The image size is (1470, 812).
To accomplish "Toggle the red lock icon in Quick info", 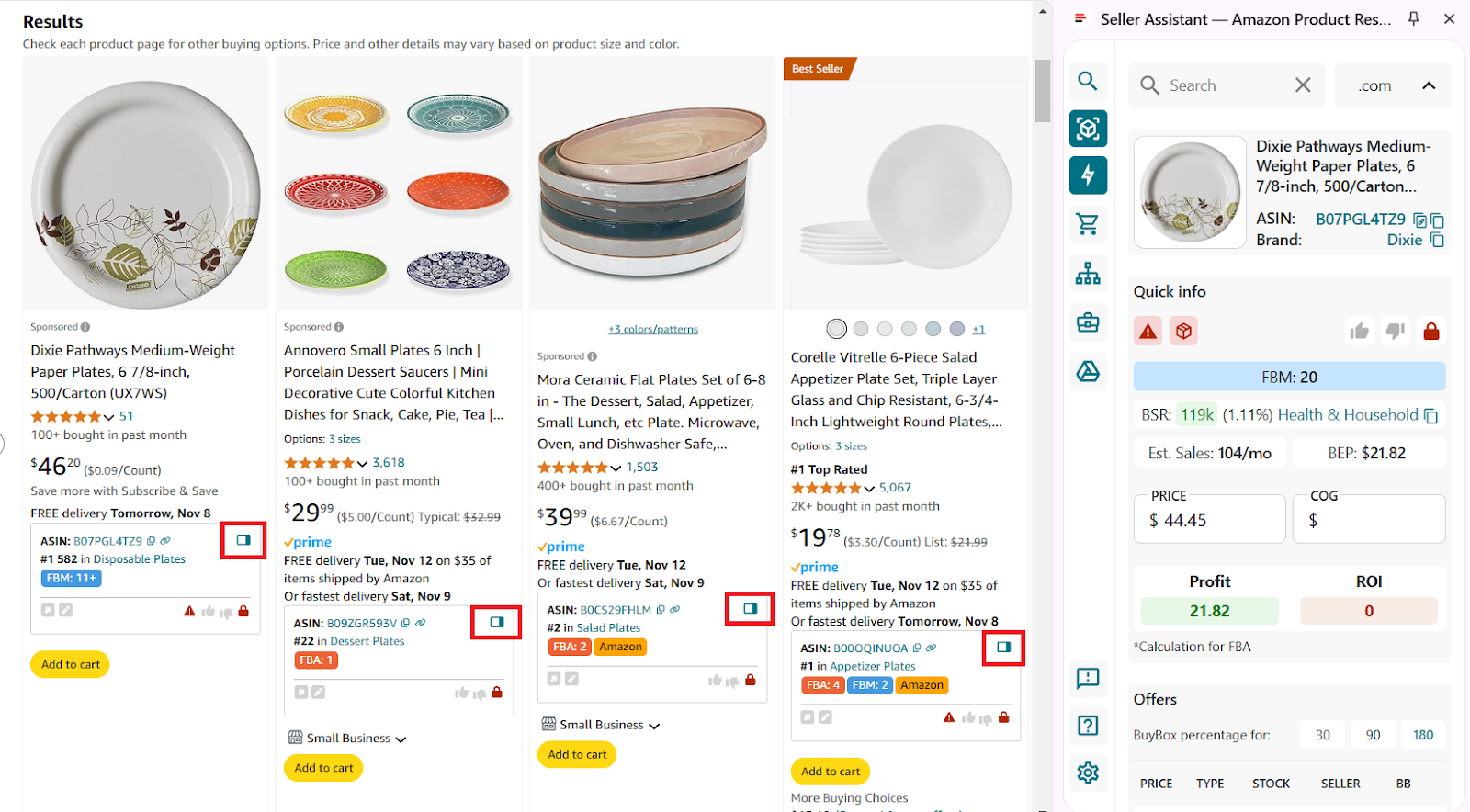I will click(x=1430, y=331).
